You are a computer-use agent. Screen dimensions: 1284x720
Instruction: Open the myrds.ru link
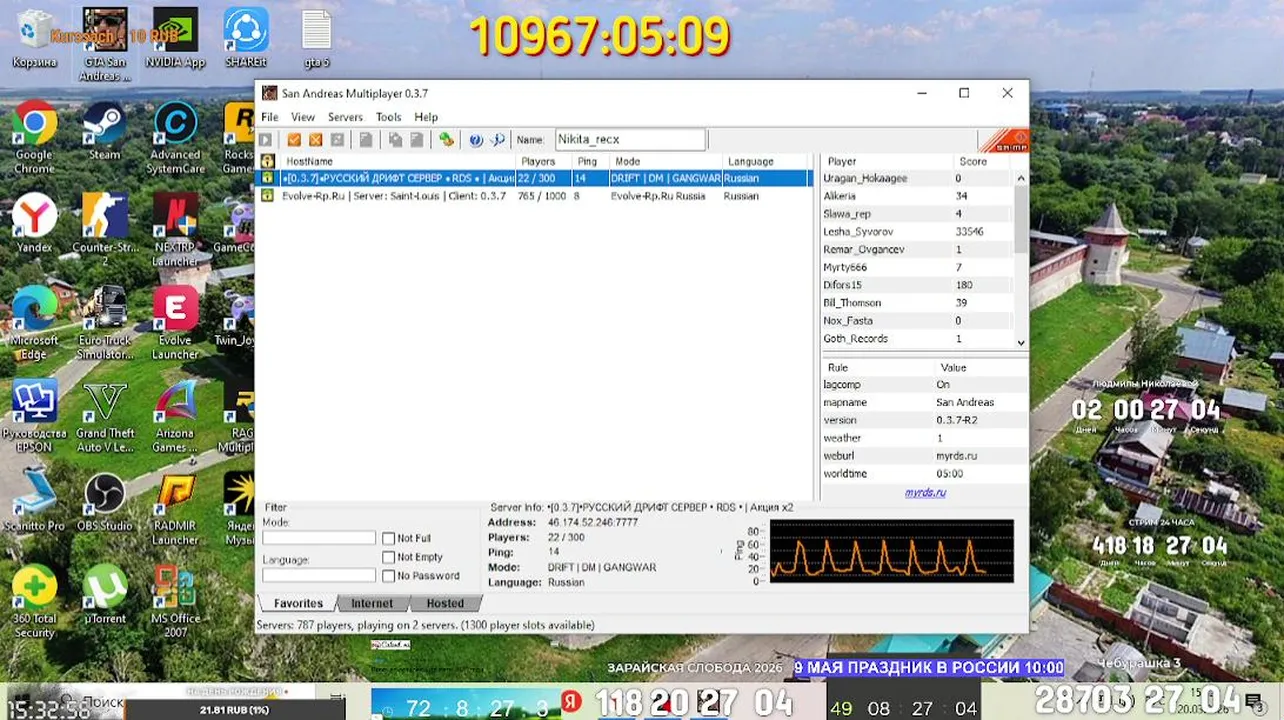[925, 492]
